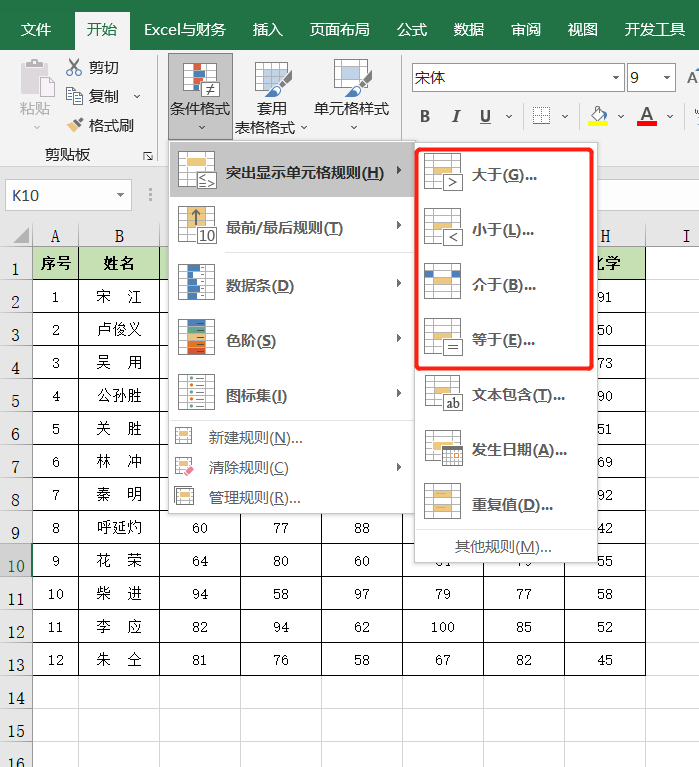The height and width of the screenshot is (767, 699).
Task: Click the select-all corner triangle
Action: (x=21, y=236)
